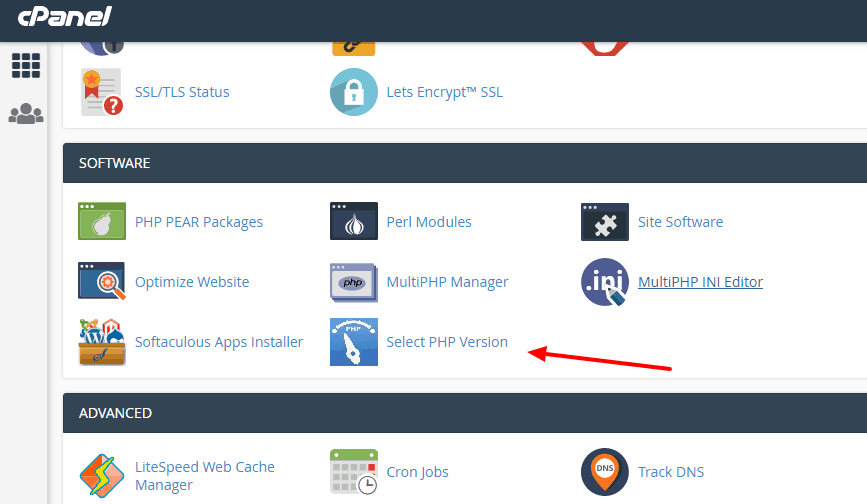Viewport: 867px width, 504px height.
Task: Click the Lets Encrypt SSL padlock icon
Action: click(x=354, y=92)
